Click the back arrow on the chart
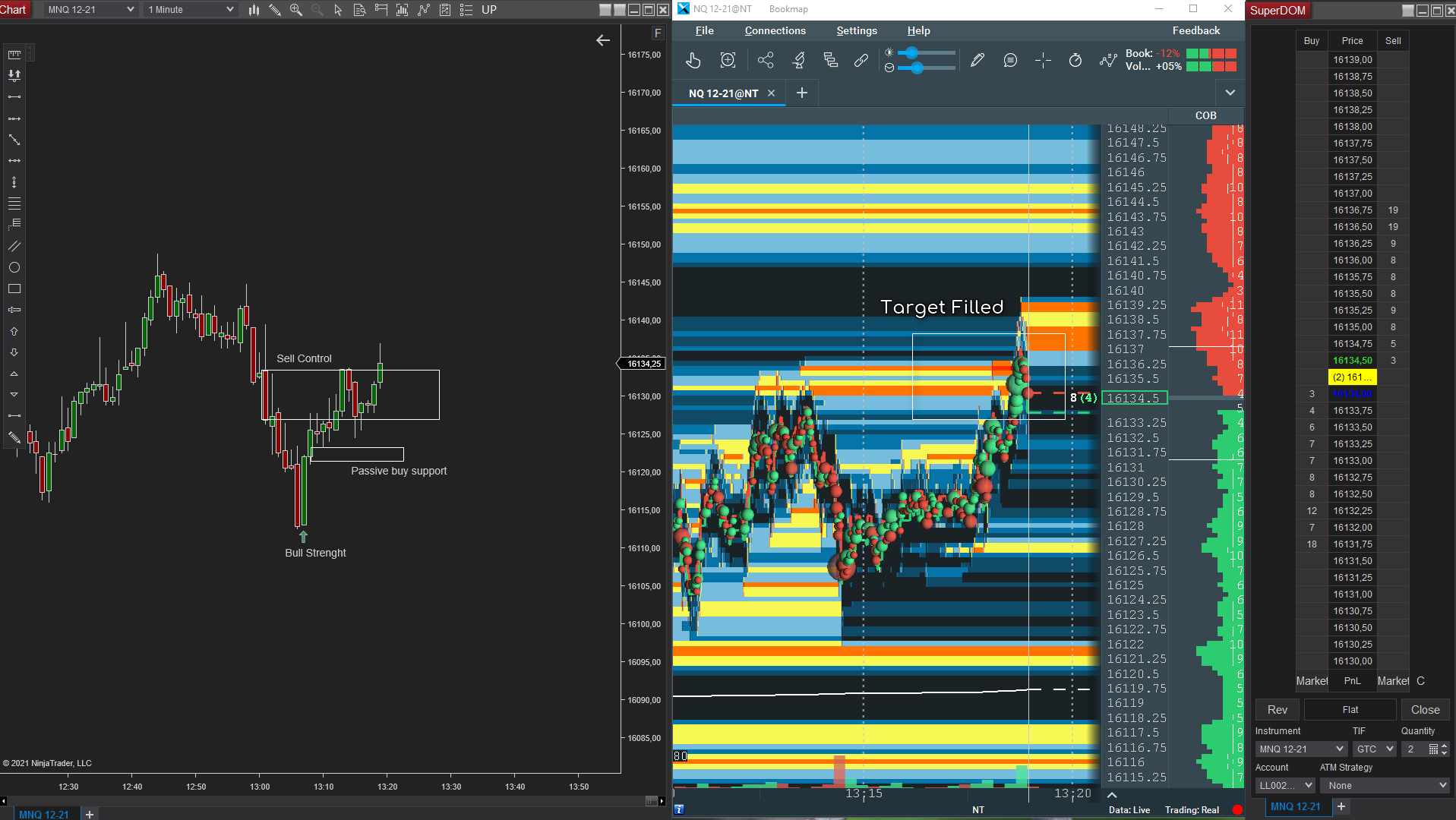Viewport: 1456px width, 820px height. tap(603, 40)
